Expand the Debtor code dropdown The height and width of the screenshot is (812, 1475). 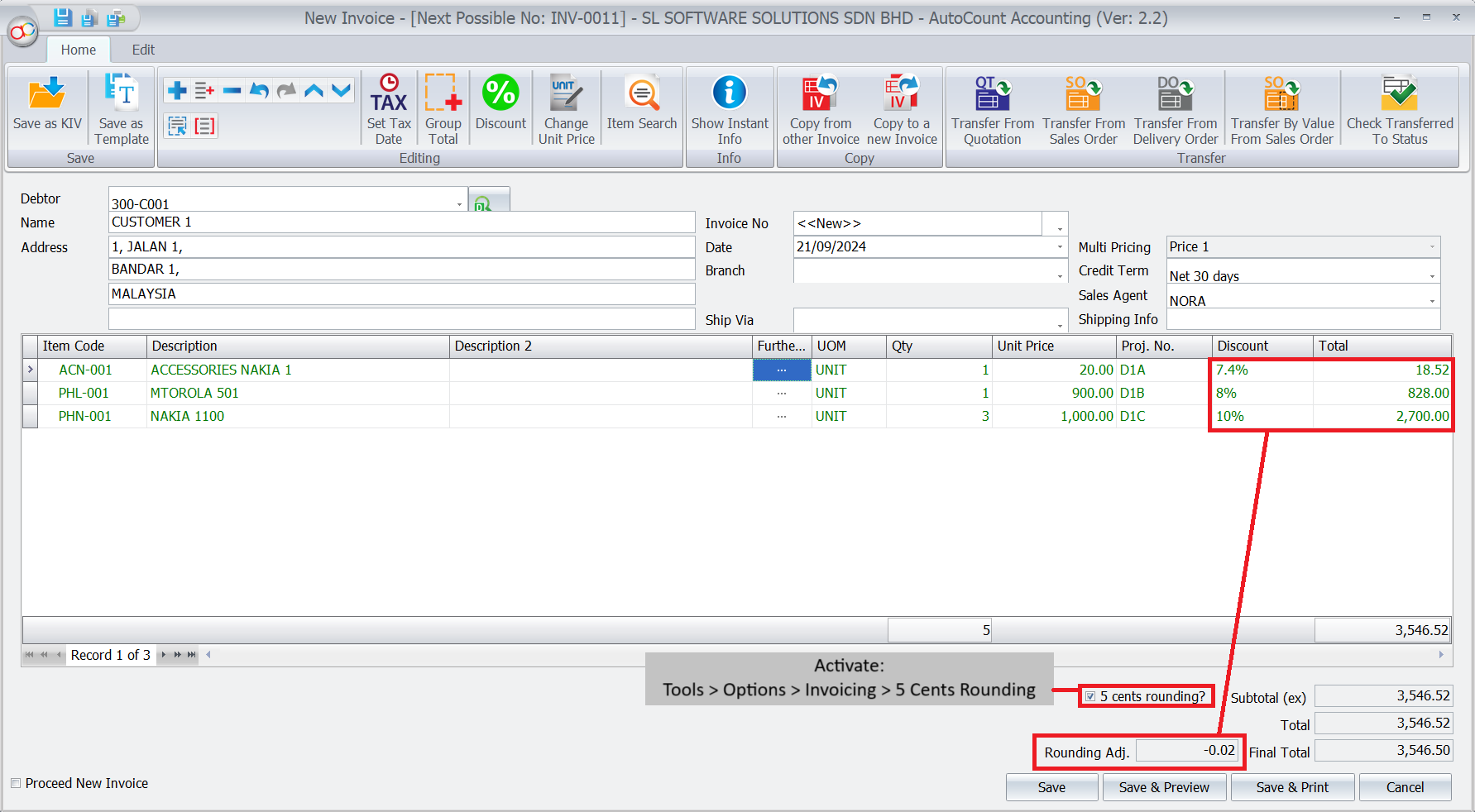(x=459, y=203)
